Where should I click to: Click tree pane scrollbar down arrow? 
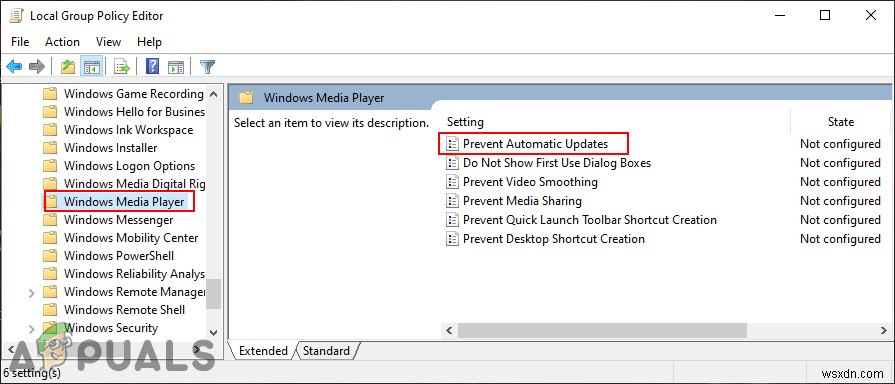[x=213, y=332]
